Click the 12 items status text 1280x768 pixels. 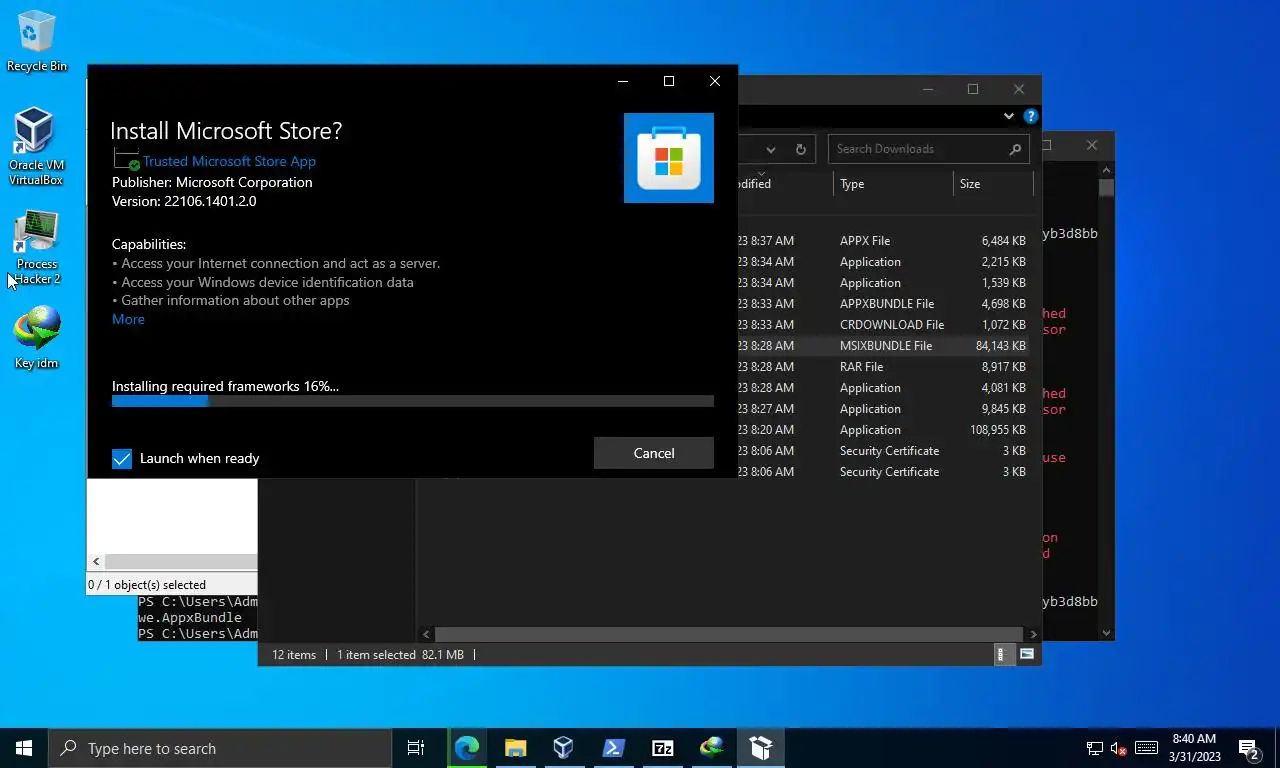point(294,655)
